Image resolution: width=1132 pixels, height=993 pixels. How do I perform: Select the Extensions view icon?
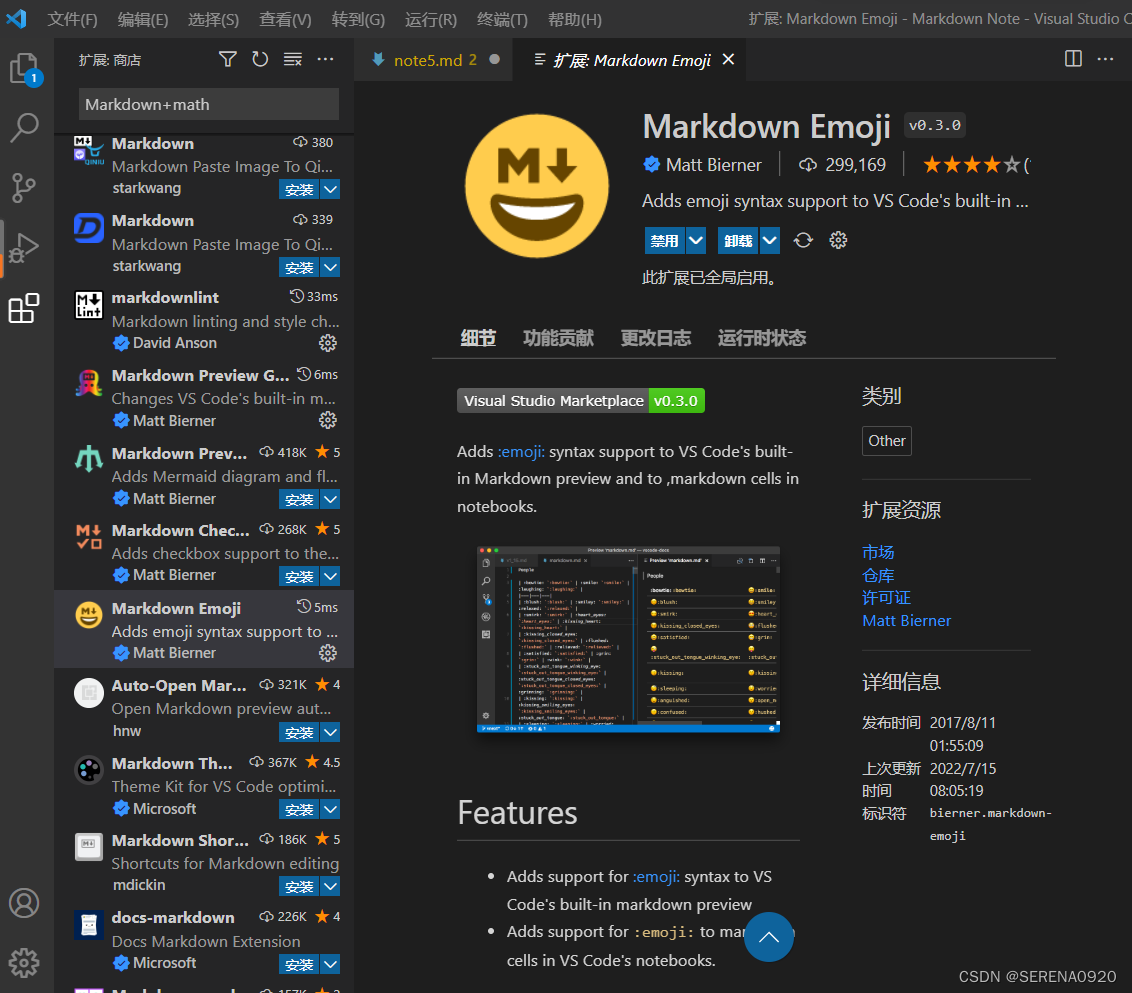pos(24,308)
